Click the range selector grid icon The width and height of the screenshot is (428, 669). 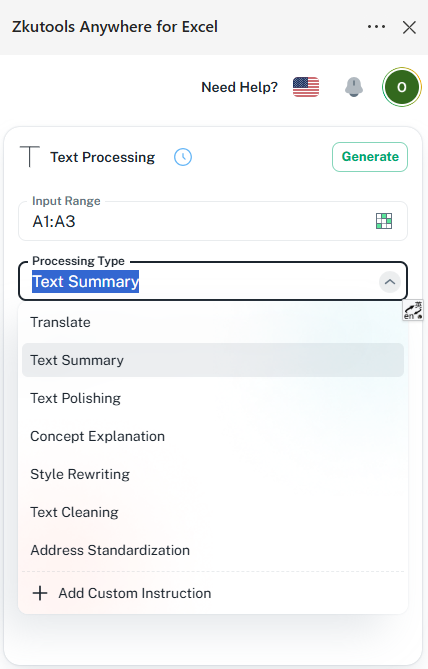(384, 221)
